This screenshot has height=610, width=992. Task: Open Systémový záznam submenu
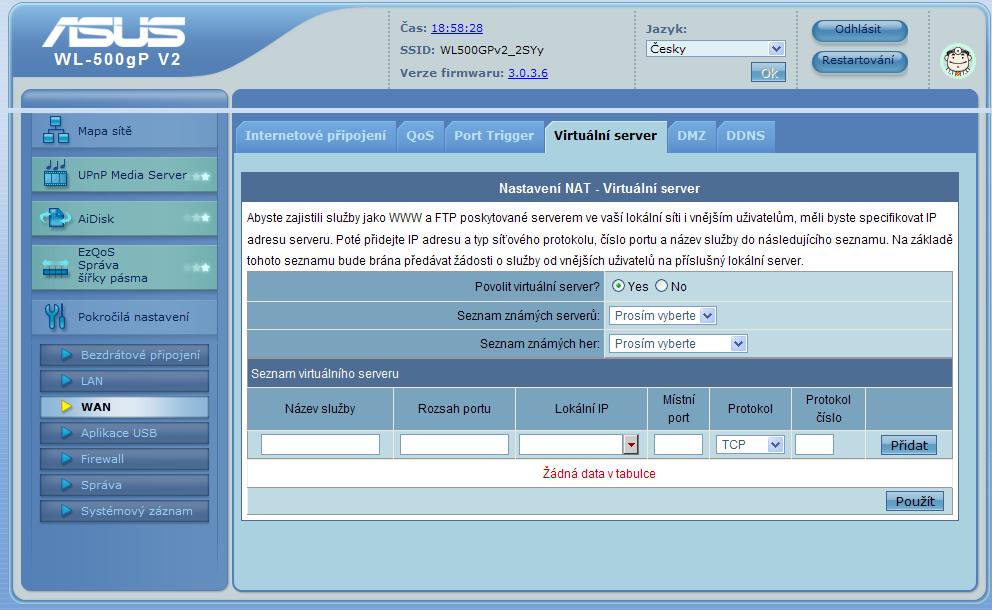tap(125, 511)
